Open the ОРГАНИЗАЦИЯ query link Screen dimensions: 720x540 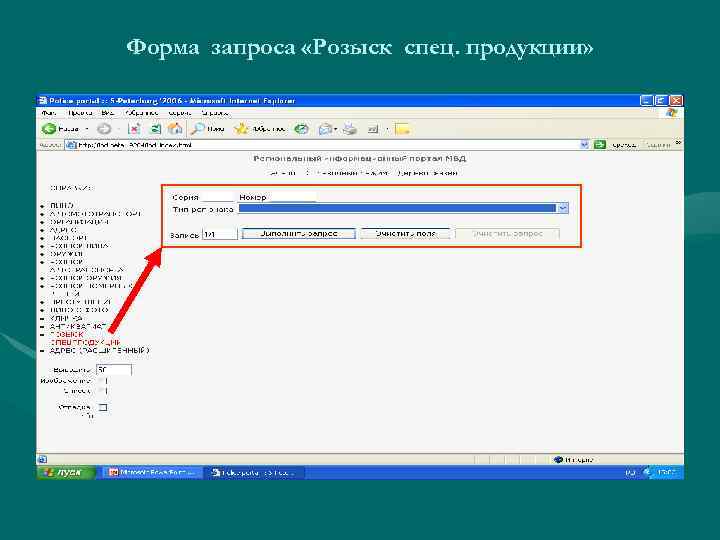[79, 222]
